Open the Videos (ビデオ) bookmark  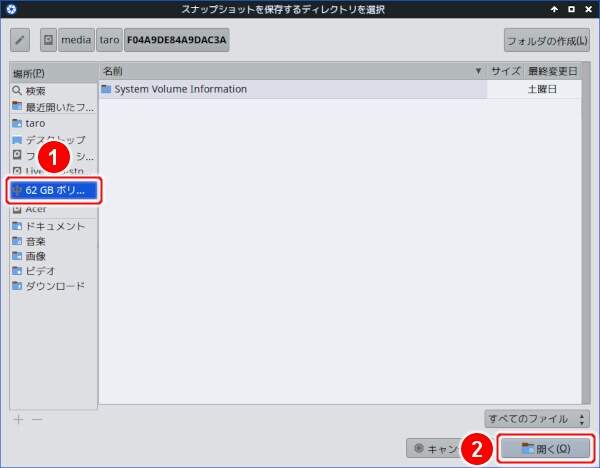tap(40, 271)
